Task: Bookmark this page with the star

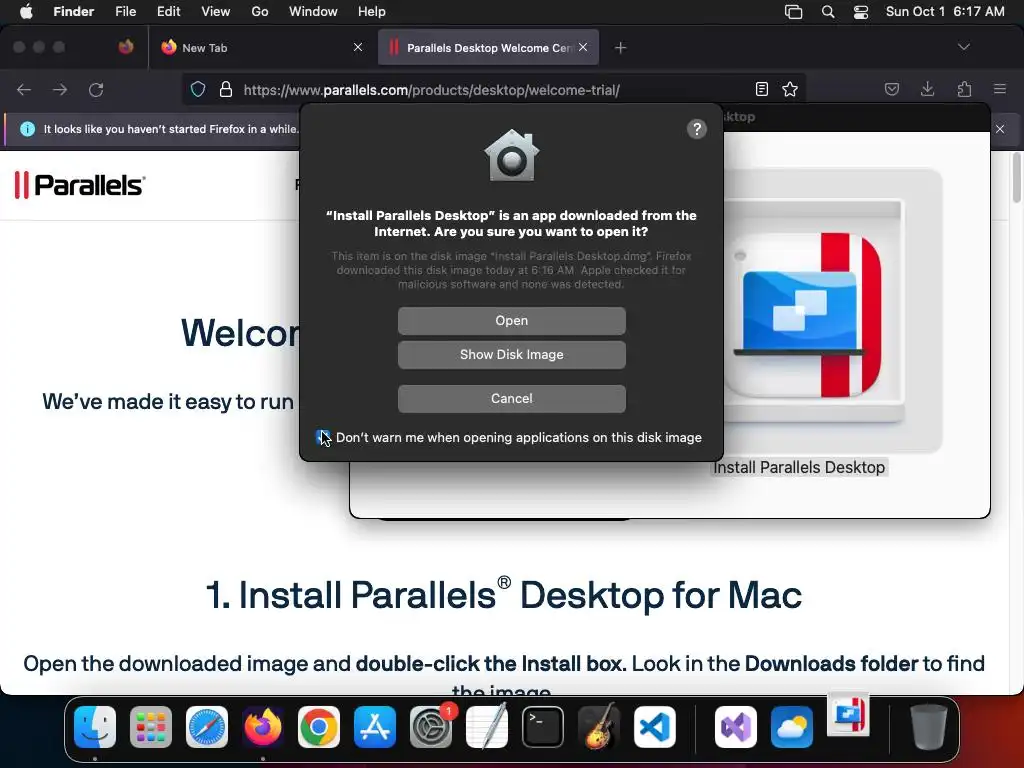Action: 790,89
